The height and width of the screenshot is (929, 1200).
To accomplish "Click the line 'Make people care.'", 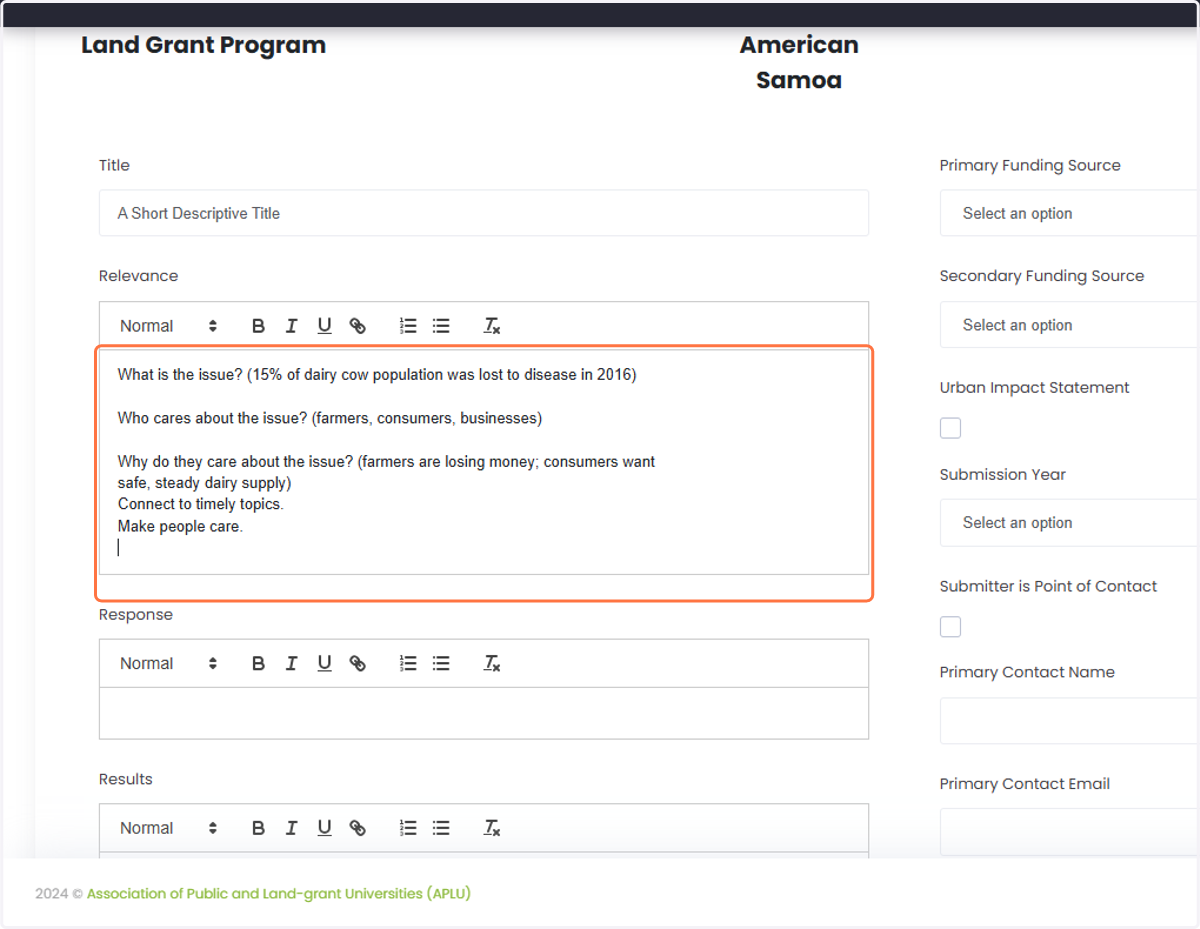I will pos(180,526).
